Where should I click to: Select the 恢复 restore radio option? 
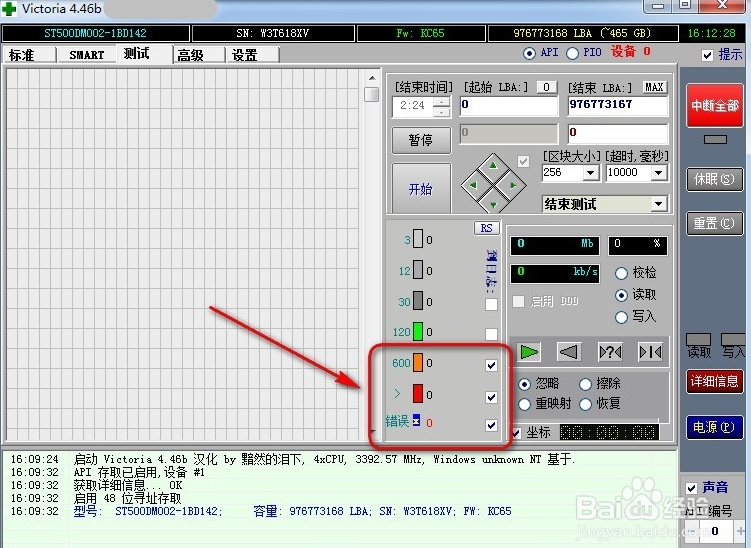(585, 404)
